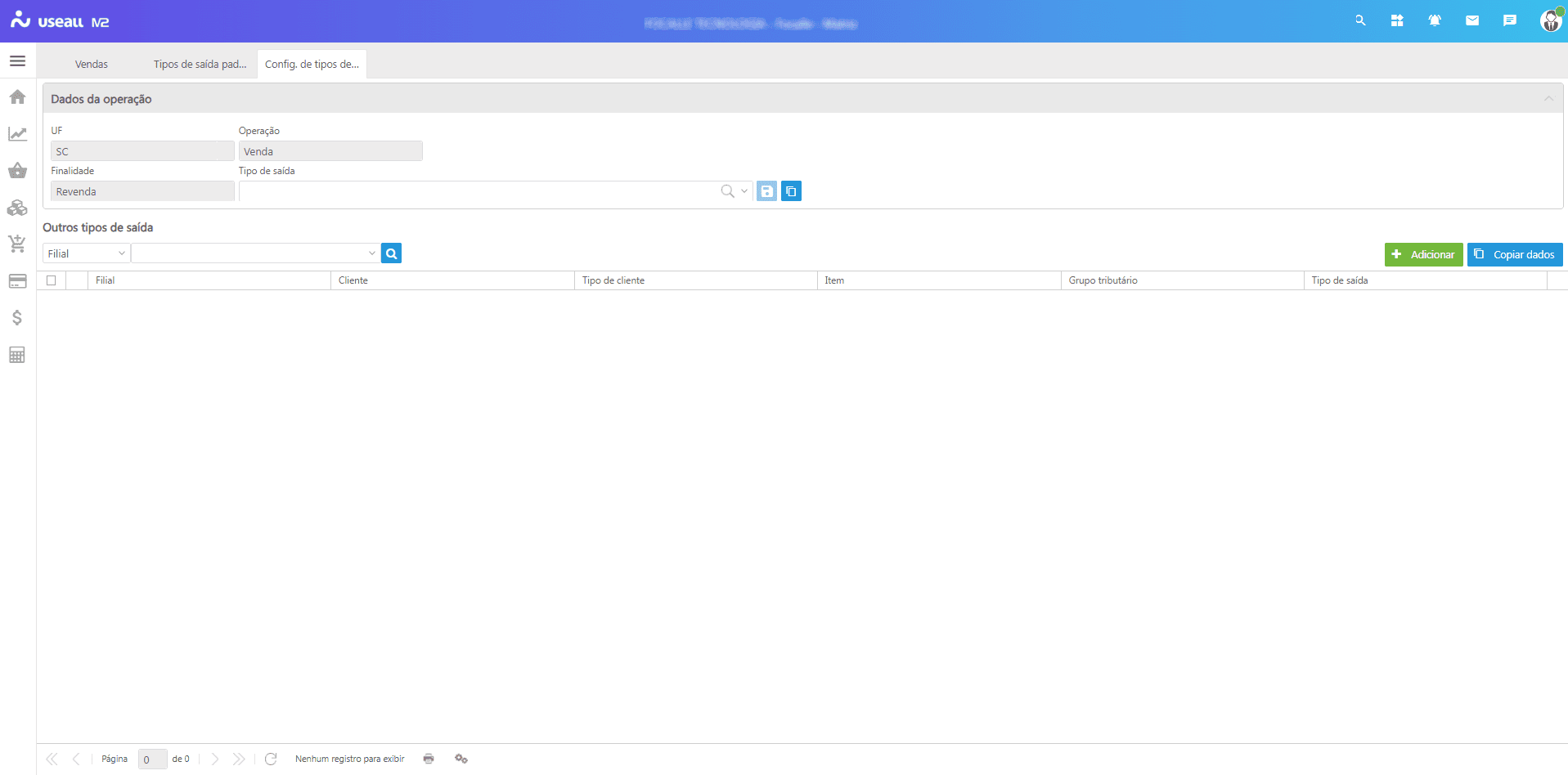Select the credit card module icon
Viewport: 1568px width, 775px height.
point(17,280)
